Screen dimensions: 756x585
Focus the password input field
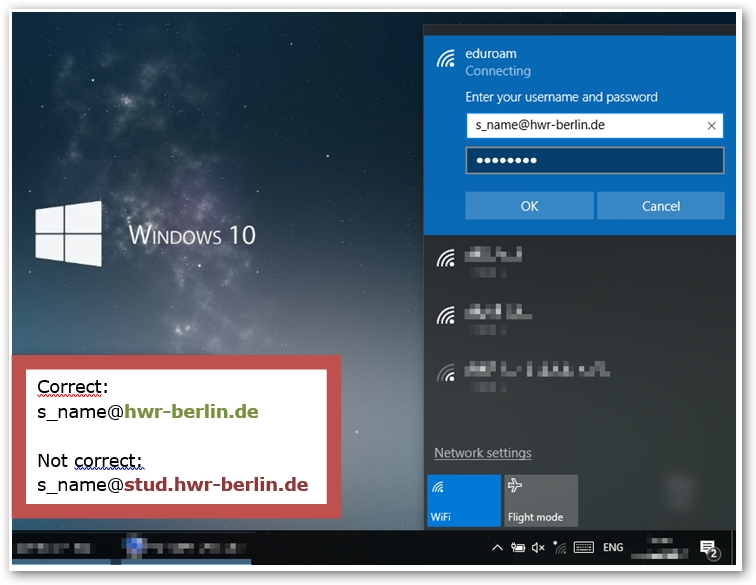(x=594, y=160)
